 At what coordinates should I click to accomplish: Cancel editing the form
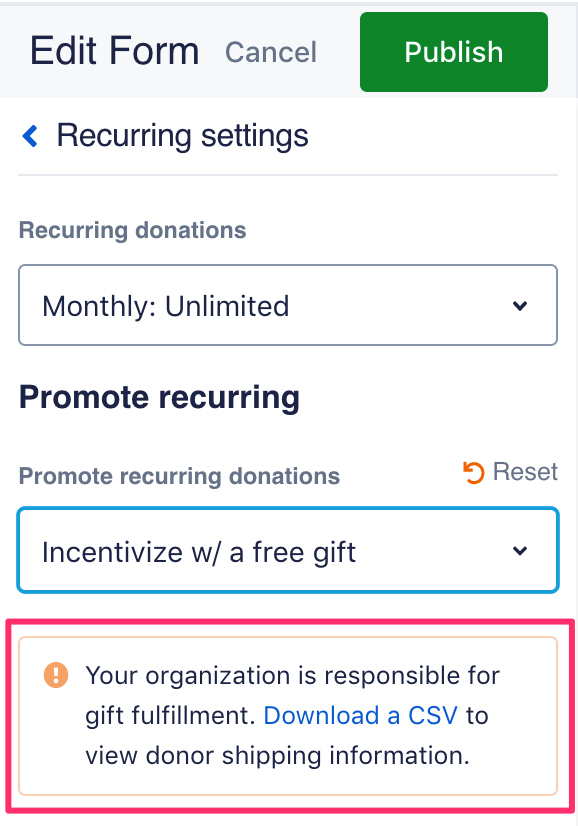pos(271,52)
